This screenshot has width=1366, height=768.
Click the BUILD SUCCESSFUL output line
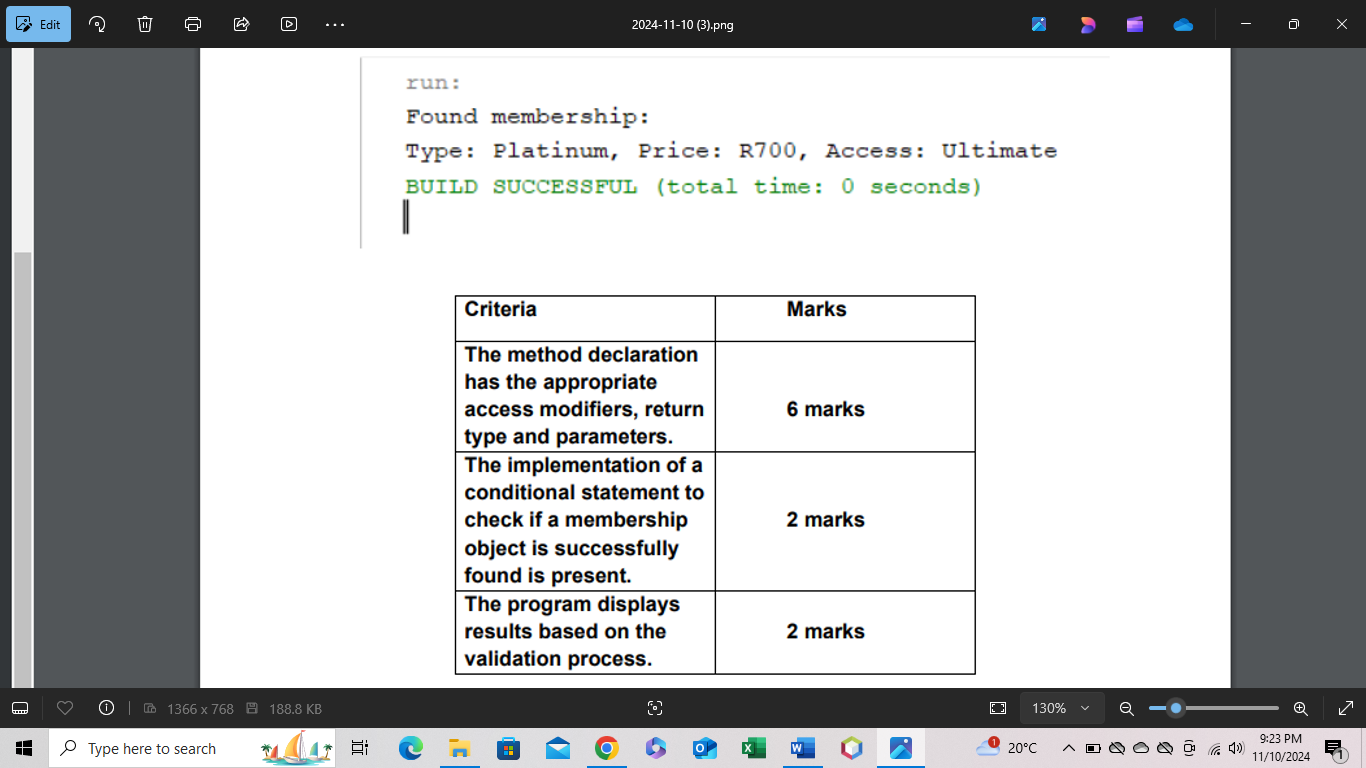click(693, 186)
